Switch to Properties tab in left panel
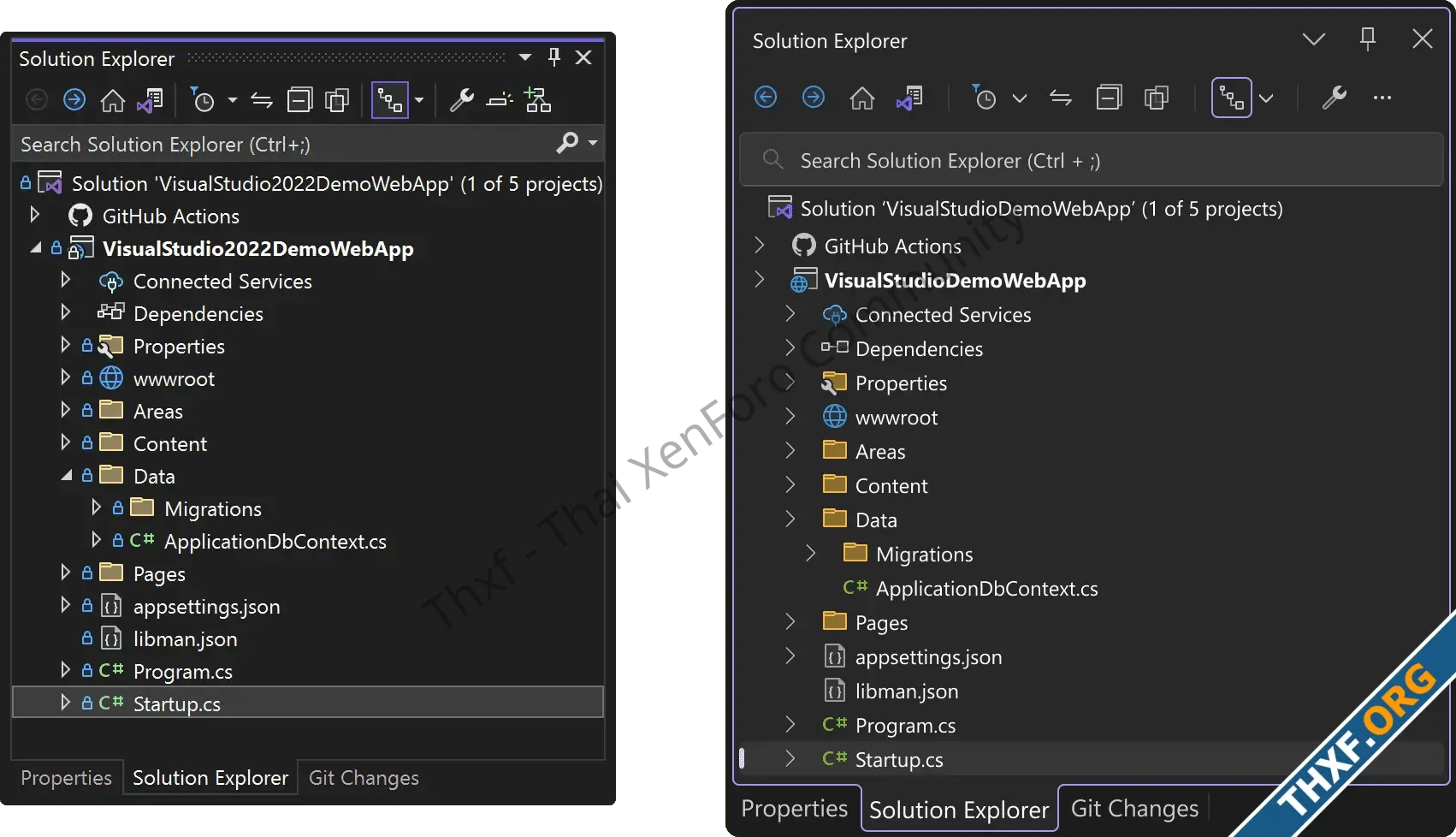The height and width of the screenshot is (837, 1456). pos(66,778)
